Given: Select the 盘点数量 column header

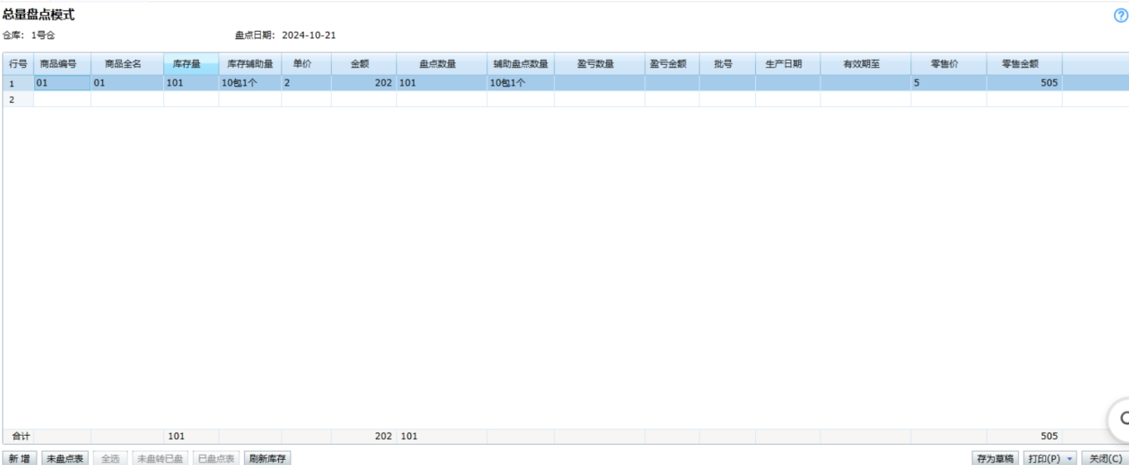Looking at the screenshot, I should (x=440, y=64).
